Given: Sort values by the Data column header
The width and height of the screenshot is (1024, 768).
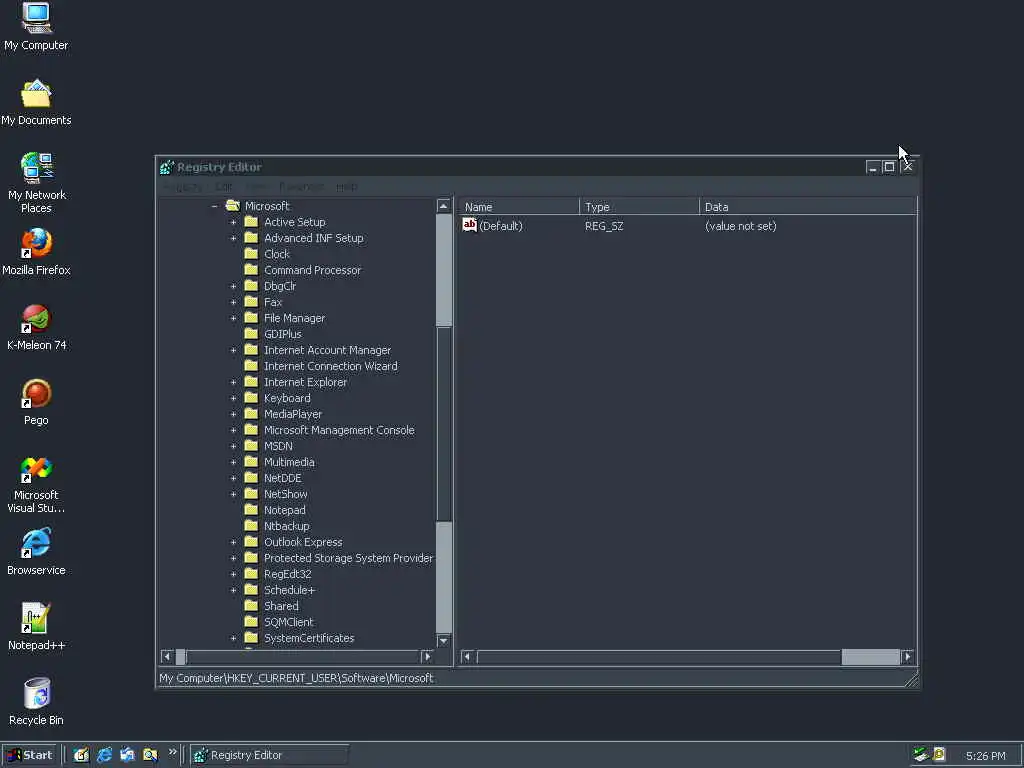Looking at the screenshot, I should [x=808, y=207].
